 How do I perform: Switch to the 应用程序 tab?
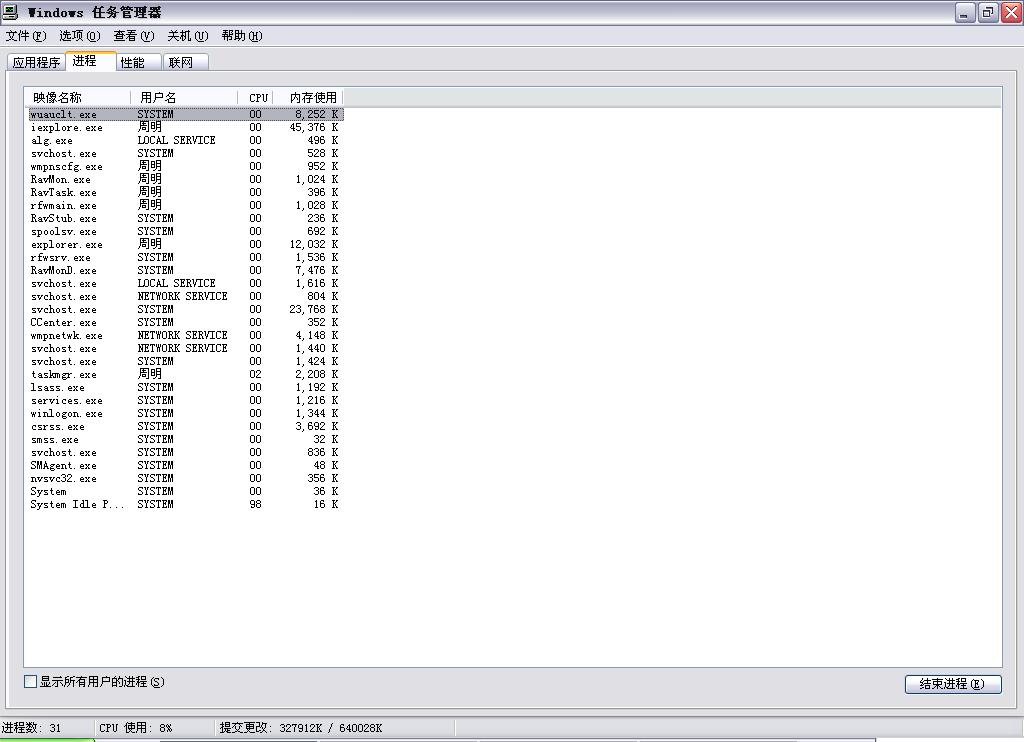pos(37,62)
